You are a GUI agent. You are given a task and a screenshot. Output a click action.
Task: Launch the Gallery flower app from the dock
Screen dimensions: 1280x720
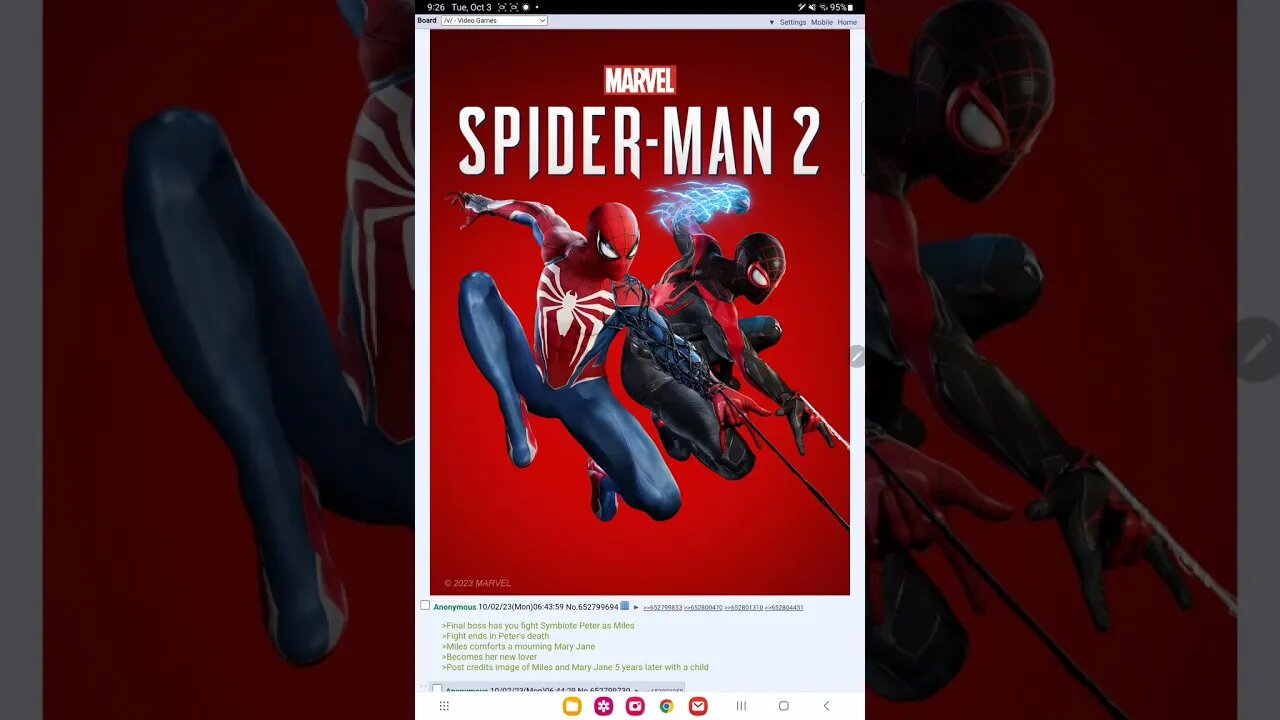[604, 706]
